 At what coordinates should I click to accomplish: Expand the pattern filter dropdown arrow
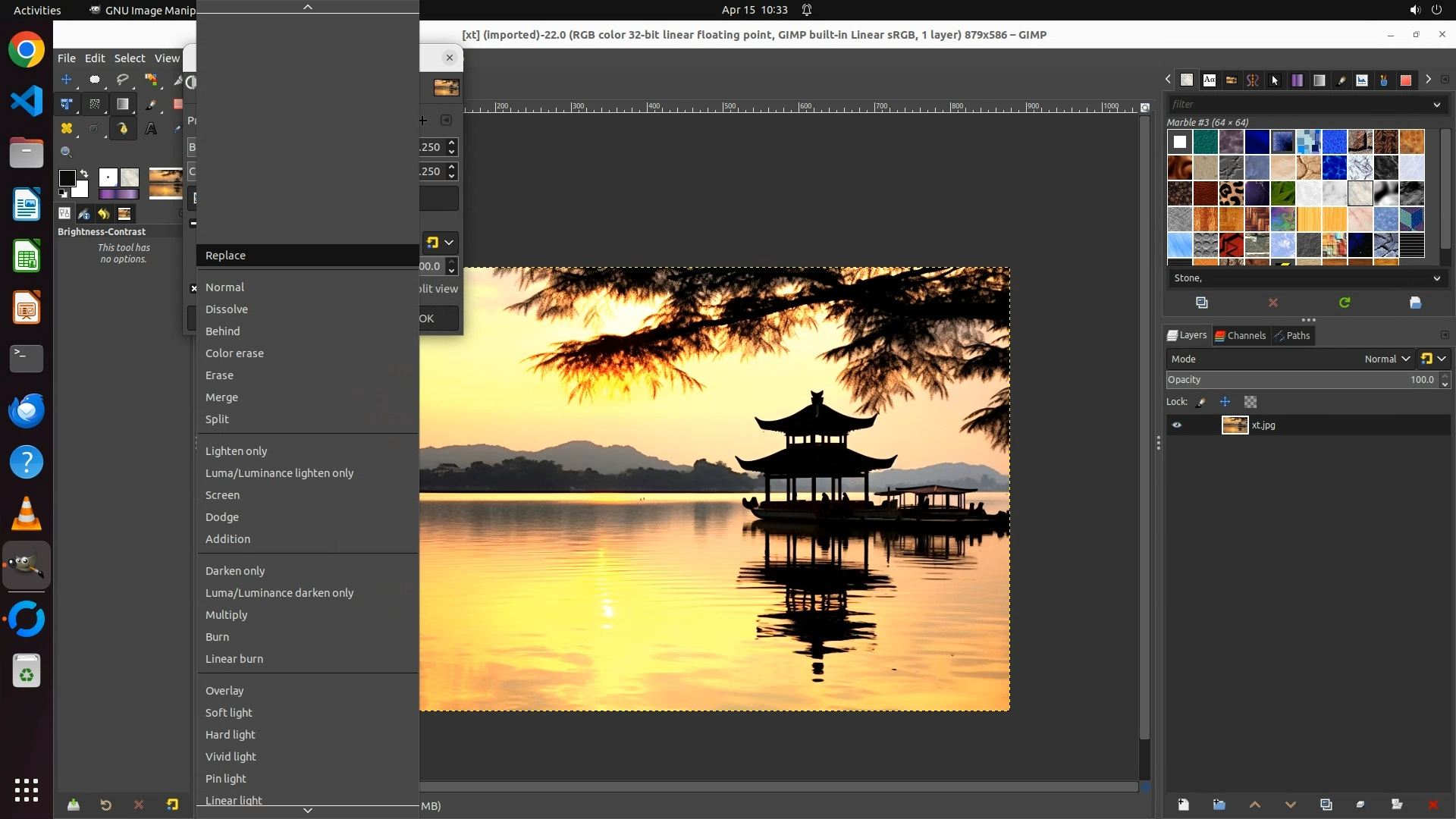[x=1436, y=105]
